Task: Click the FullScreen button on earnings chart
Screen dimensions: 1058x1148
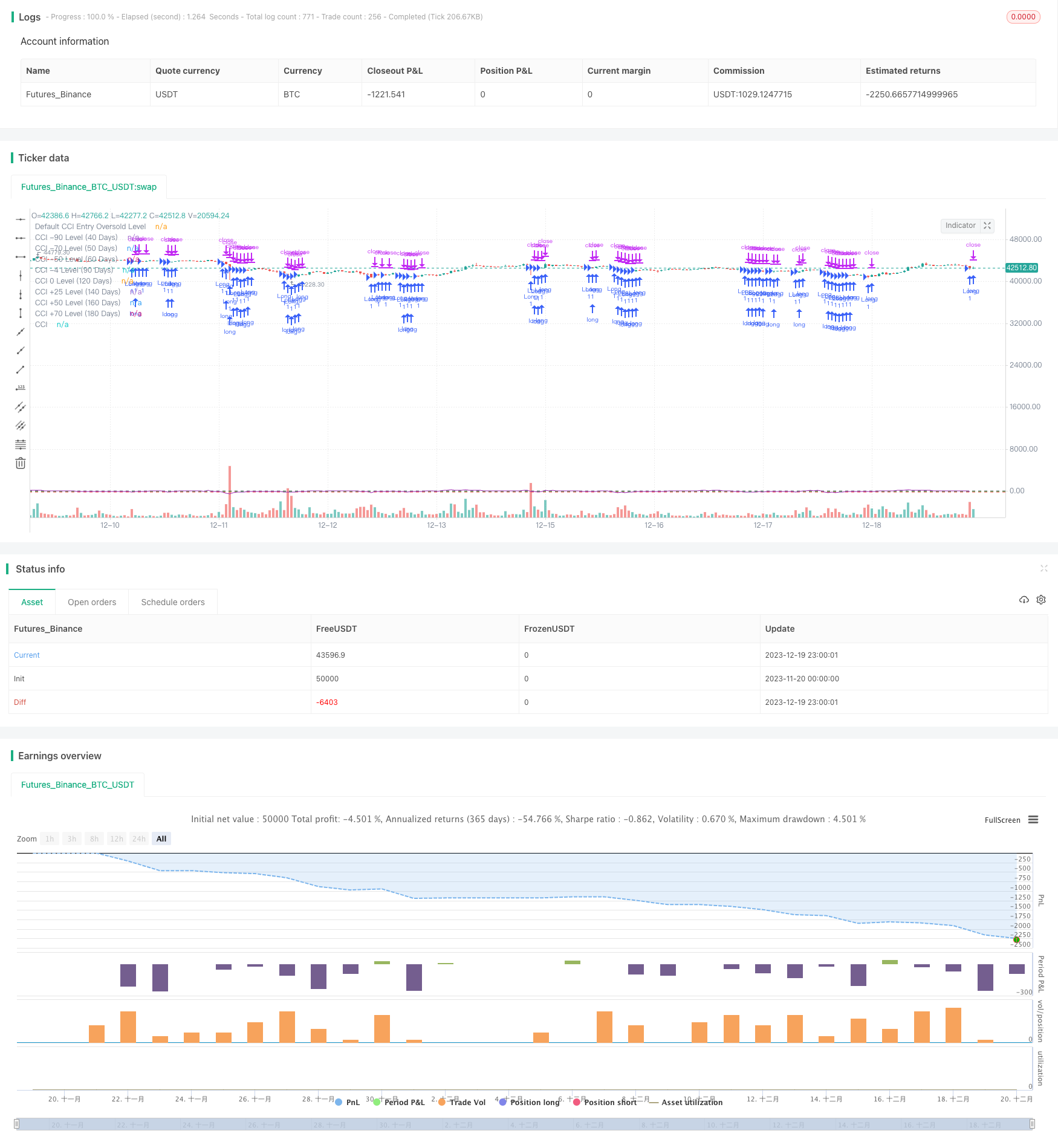Action: click(x=1002, y=820)
